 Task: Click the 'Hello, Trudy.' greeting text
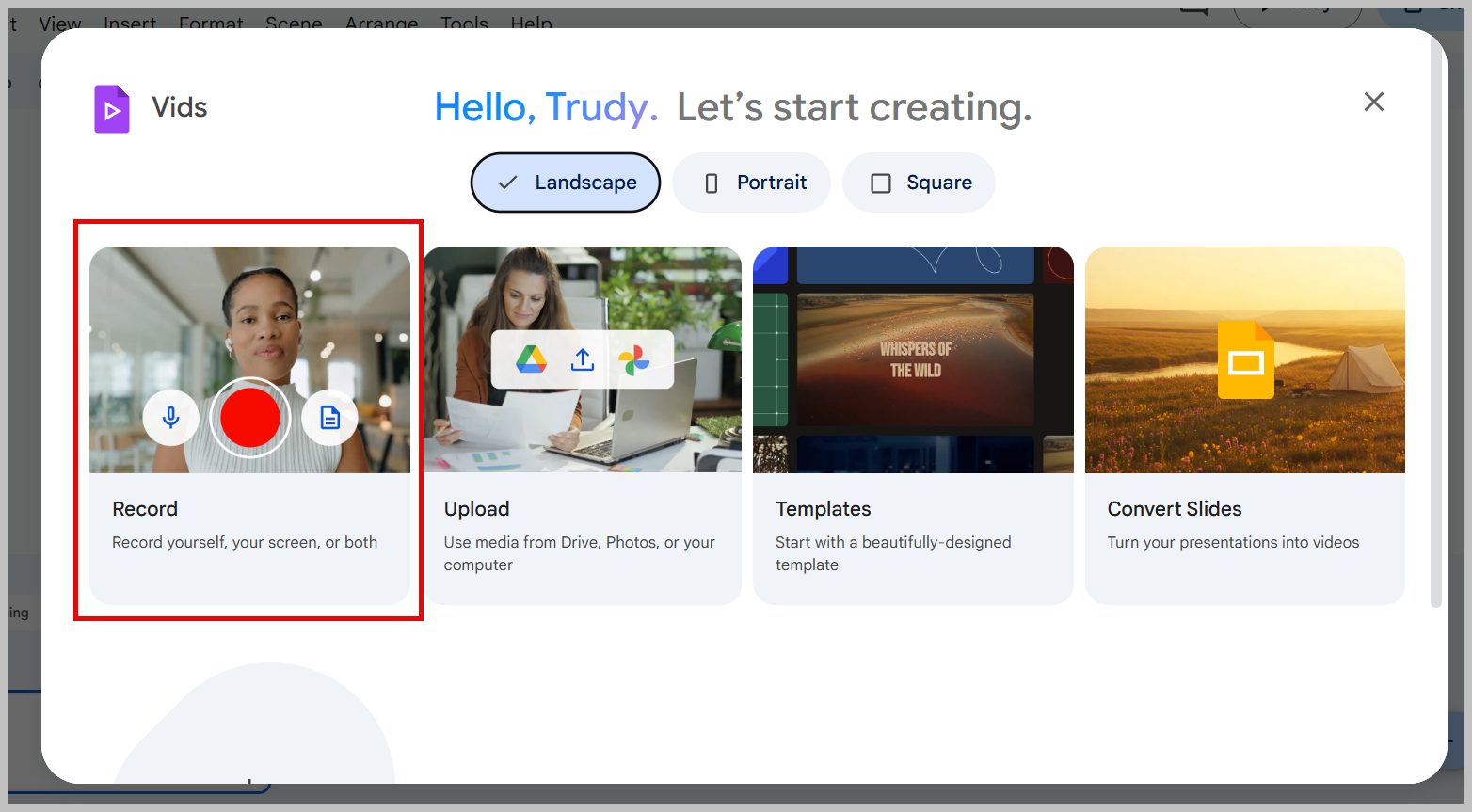pos(546,107)
